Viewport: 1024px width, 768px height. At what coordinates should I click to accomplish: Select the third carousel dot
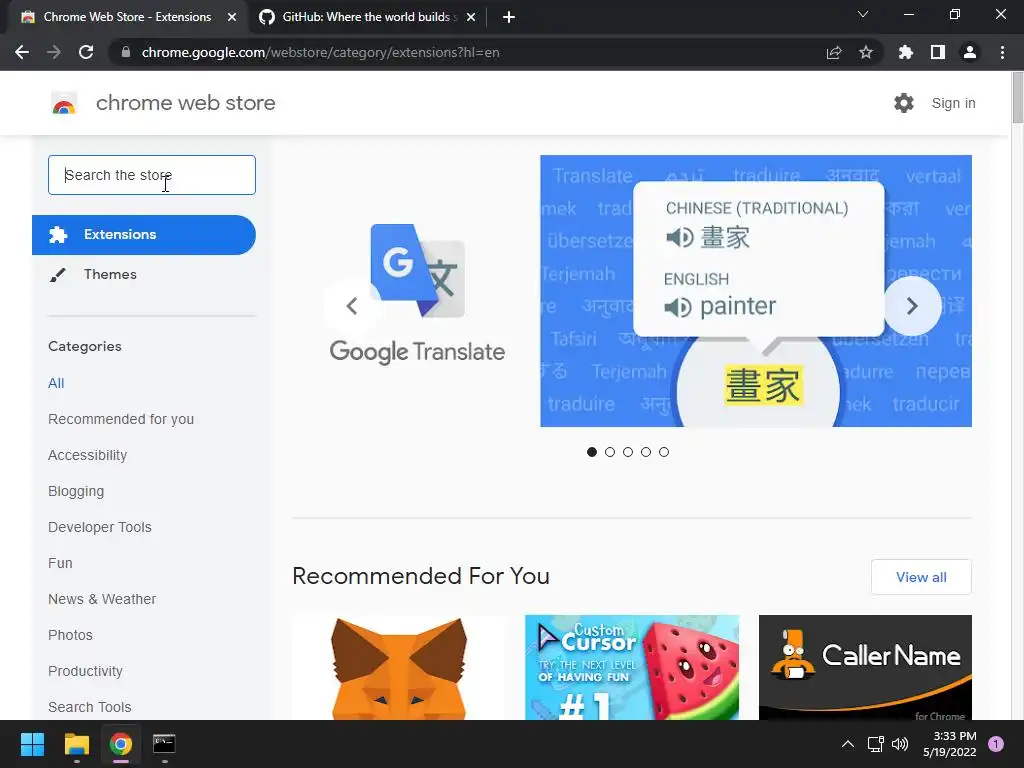tap(628, 452)
